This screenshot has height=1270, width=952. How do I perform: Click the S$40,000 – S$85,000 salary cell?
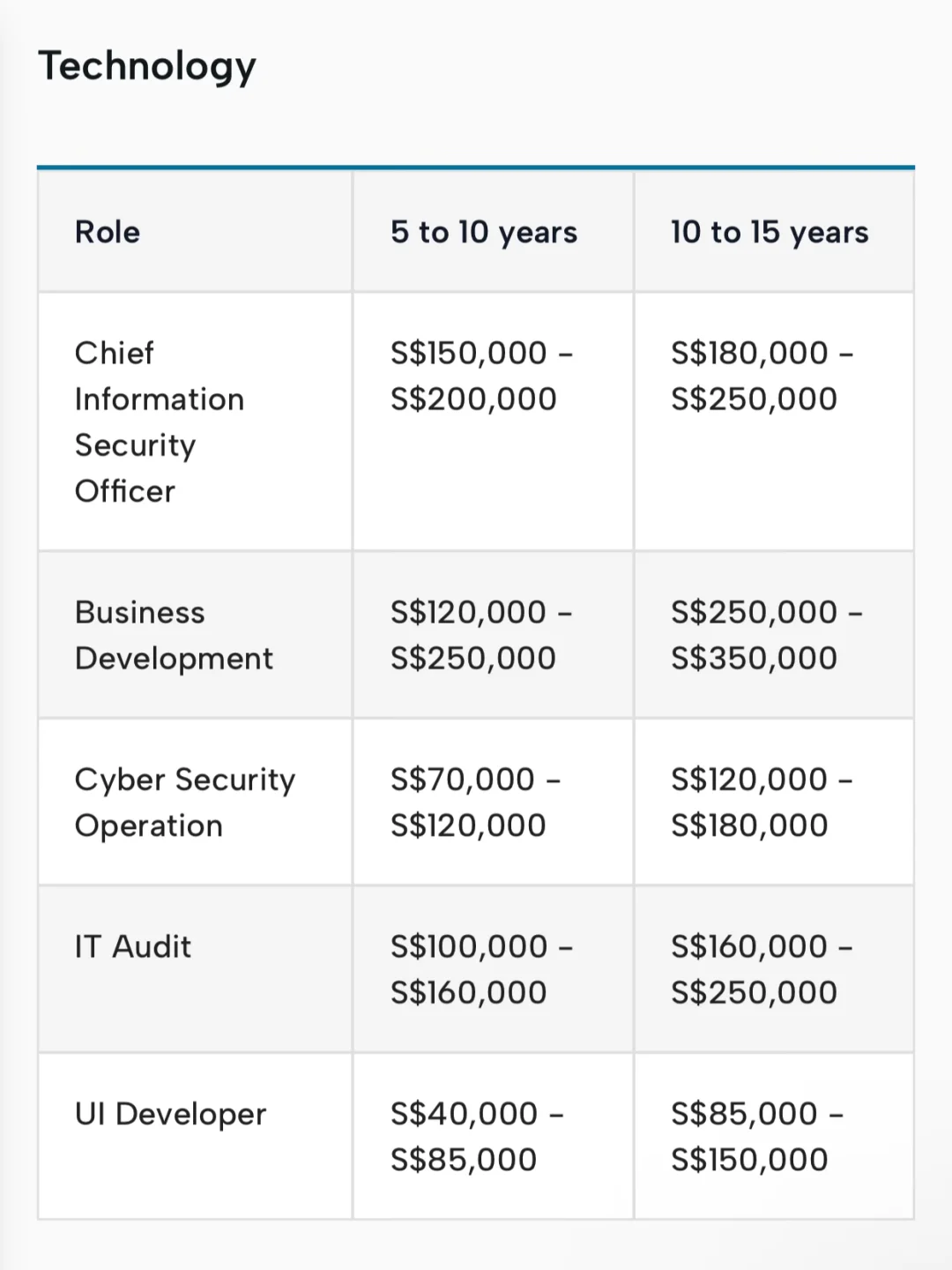477,1137
